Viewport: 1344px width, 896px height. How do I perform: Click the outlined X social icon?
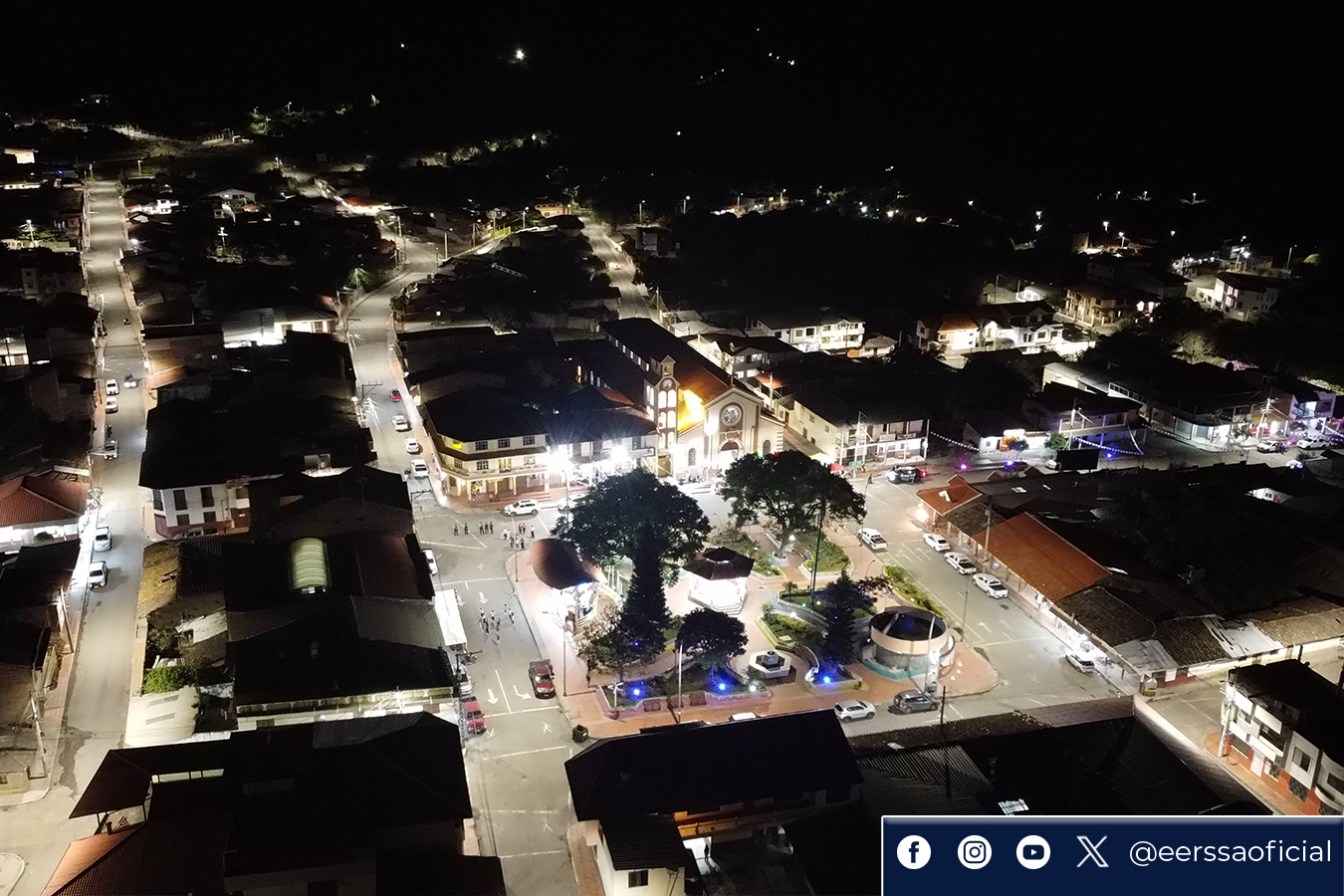[1092, 851]
